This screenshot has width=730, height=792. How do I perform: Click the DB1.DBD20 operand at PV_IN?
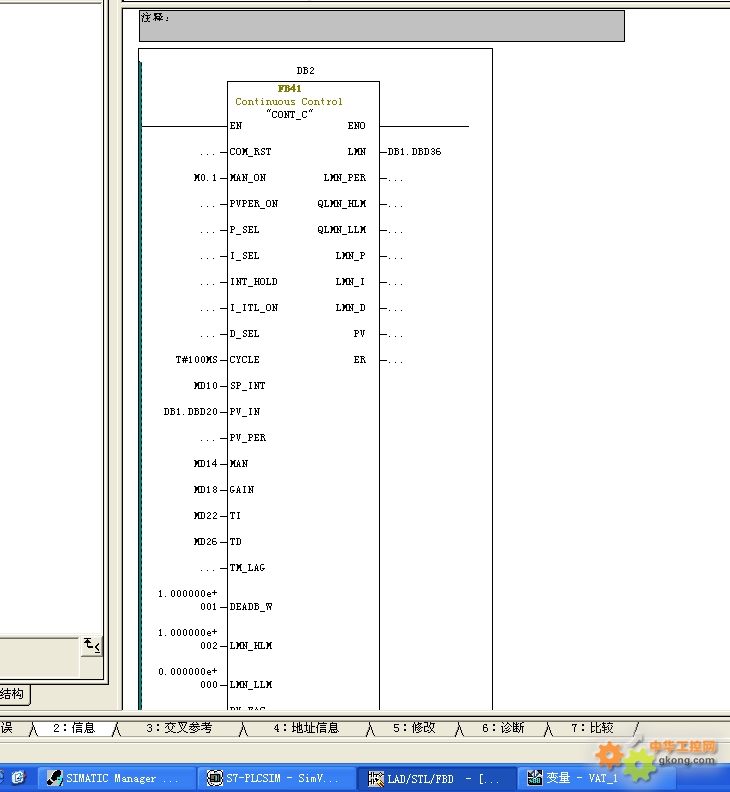[190, 412]
